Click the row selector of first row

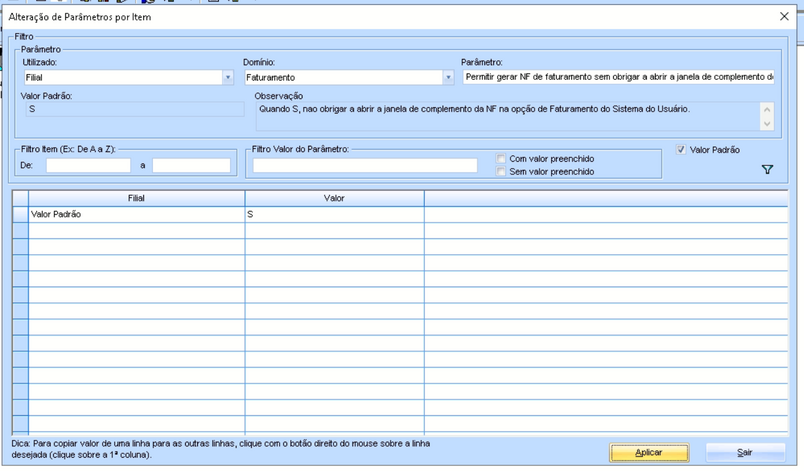(x=20, y=215)
